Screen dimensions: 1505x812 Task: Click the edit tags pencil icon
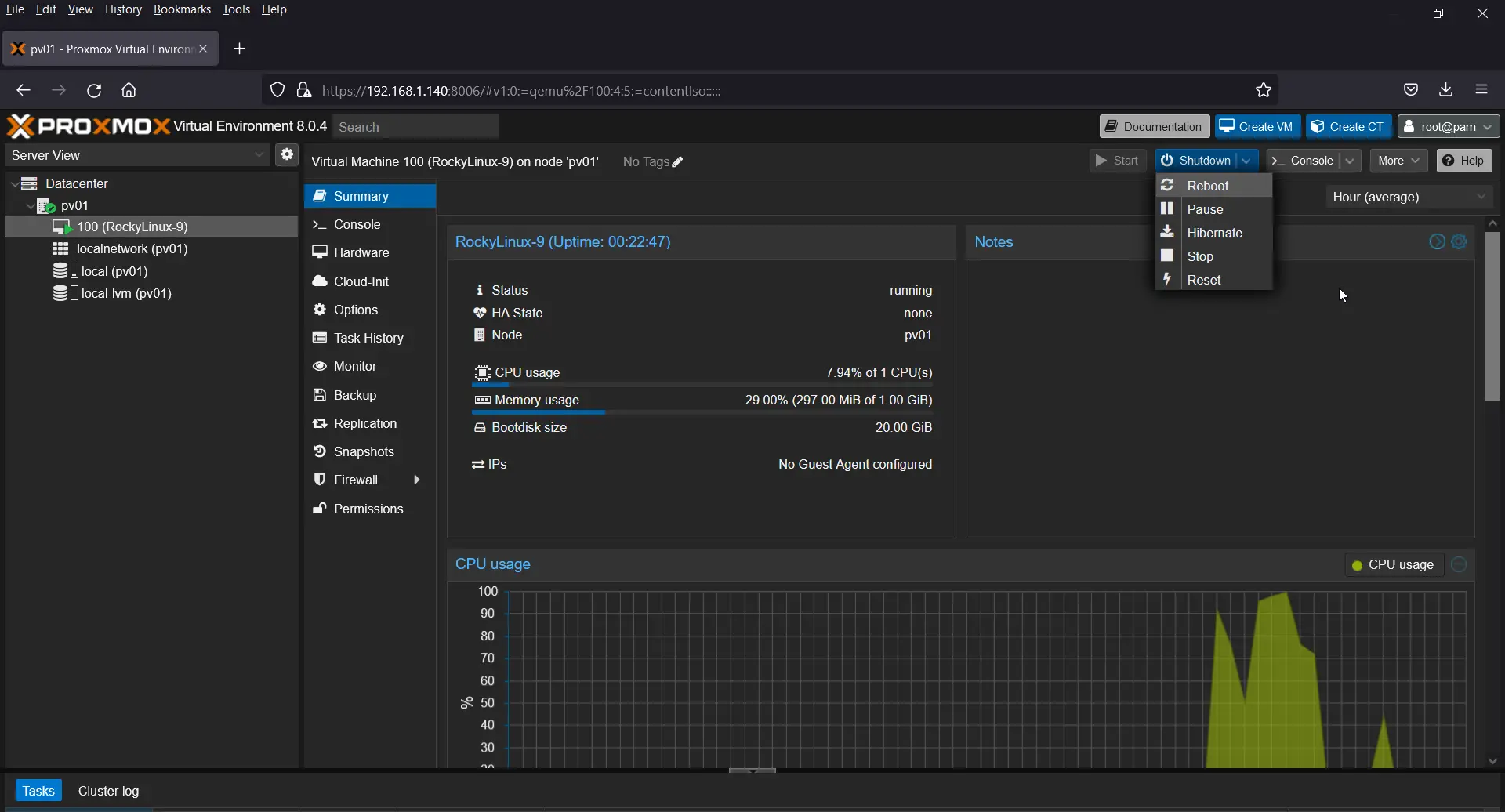click(678, 162)
